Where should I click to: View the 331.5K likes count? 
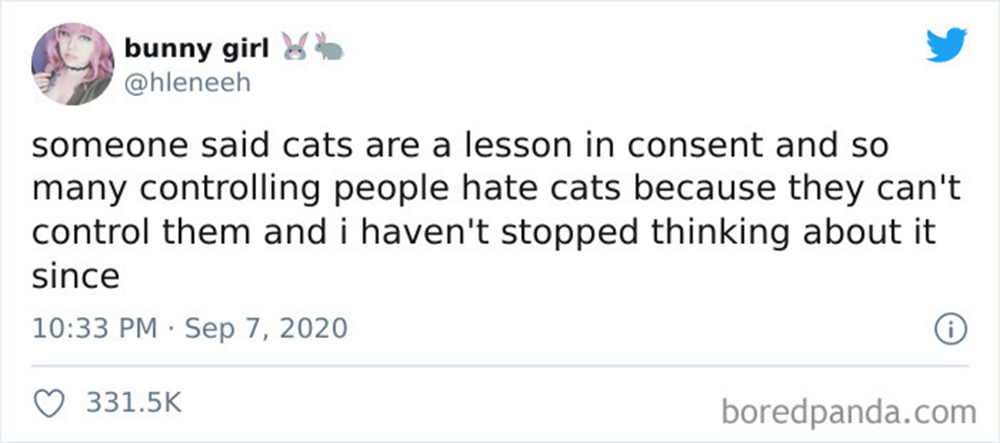click(x=134, y=404)
